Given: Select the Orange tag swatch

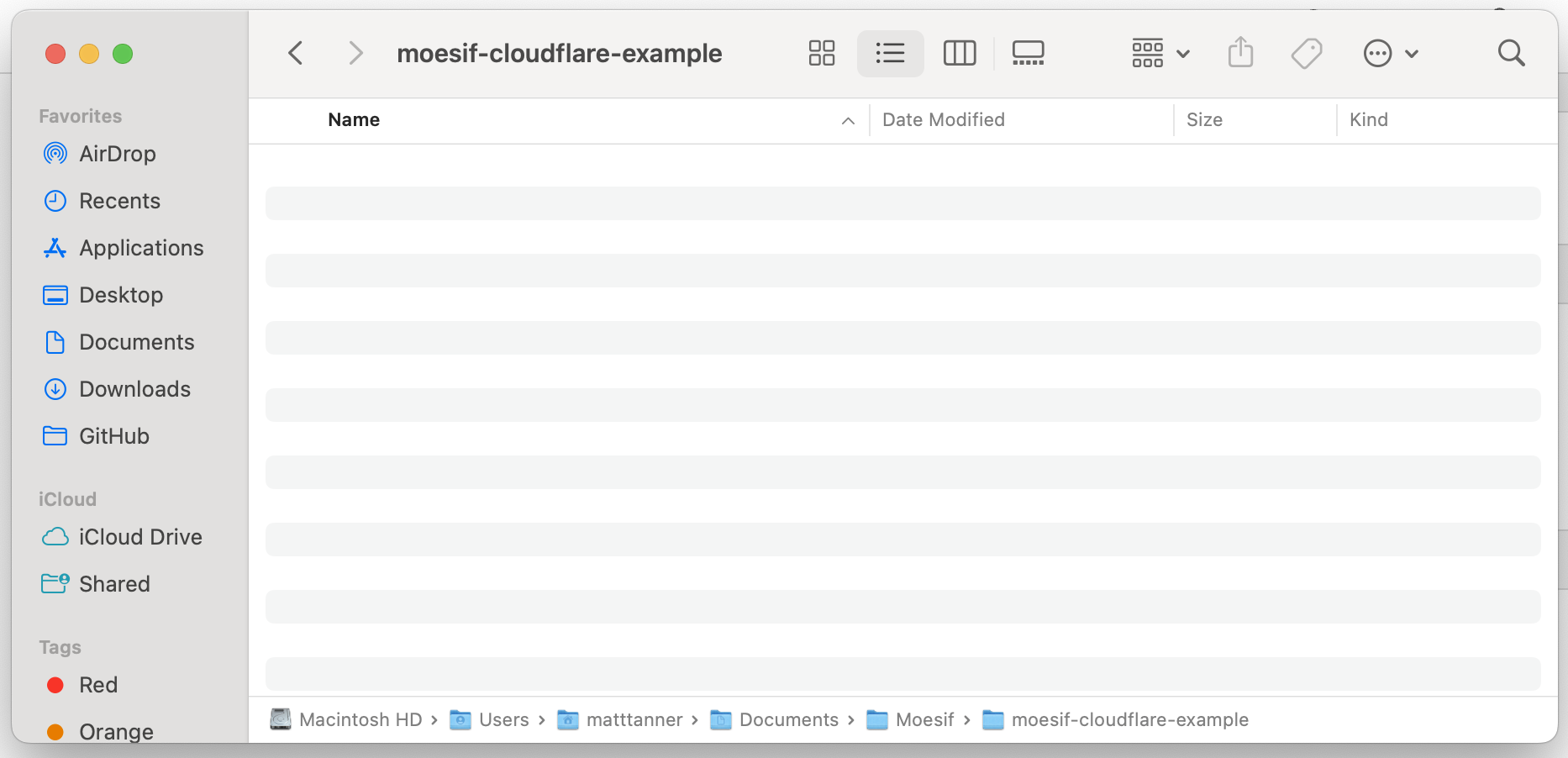Looking at the screenshot, I should [x=55, y=731].
